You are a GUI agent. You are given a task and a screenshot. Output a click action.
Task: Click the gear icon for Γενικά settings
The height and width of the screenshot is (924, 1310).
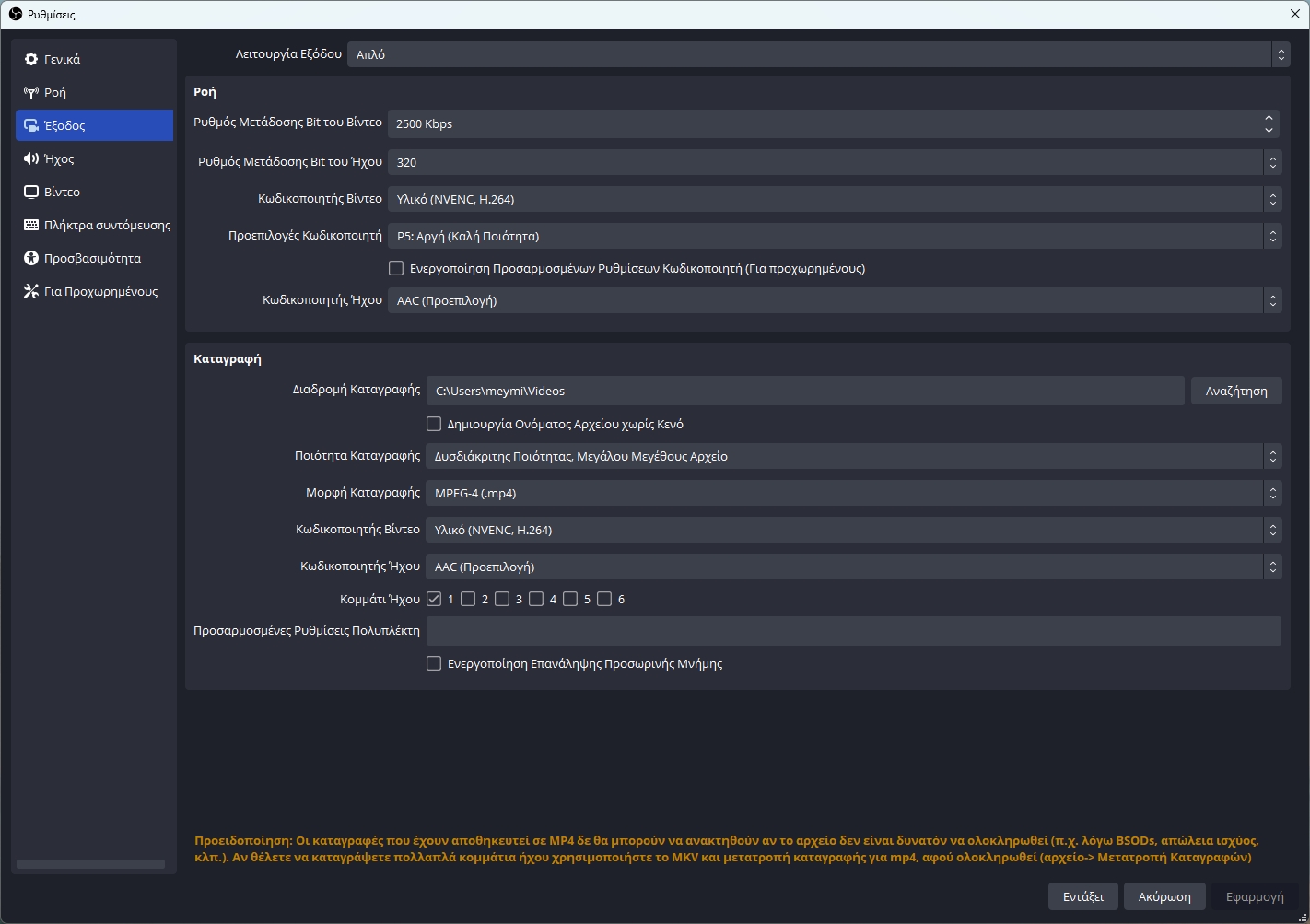pos(31,59)
